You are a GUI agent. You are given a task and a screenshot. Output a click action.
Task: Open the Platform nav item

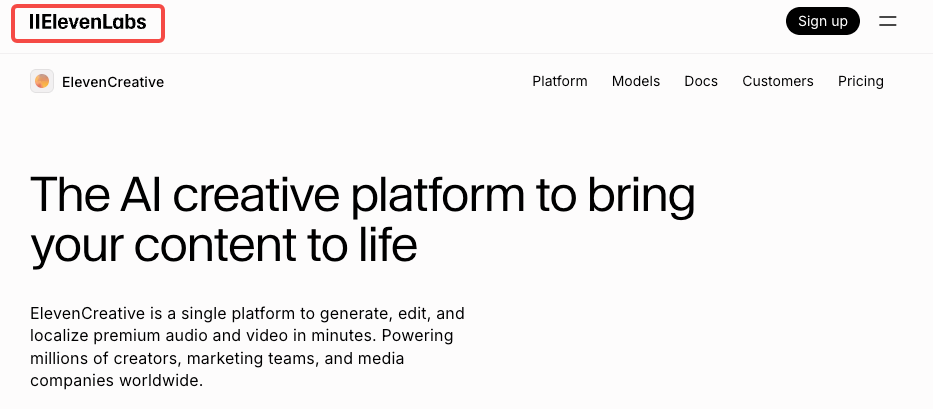pyautogui.click(x=559, y=81)
